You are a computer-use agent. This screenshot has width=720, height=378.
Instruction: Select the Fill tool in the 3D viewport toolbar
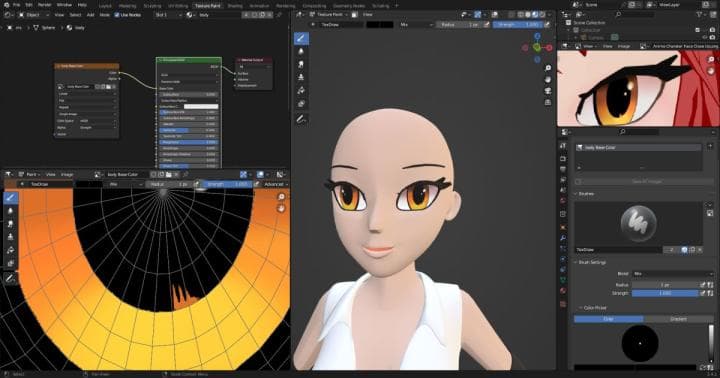[301, 90]
